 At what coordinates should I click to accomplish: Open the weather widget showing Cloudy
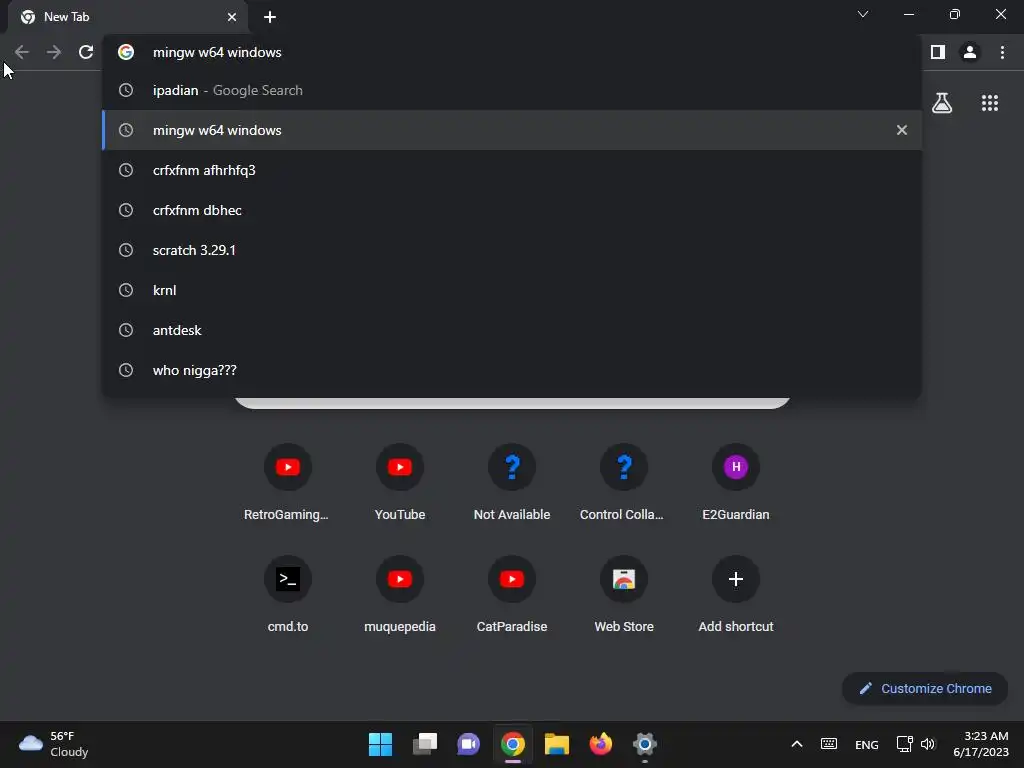(x=54, y=744)
